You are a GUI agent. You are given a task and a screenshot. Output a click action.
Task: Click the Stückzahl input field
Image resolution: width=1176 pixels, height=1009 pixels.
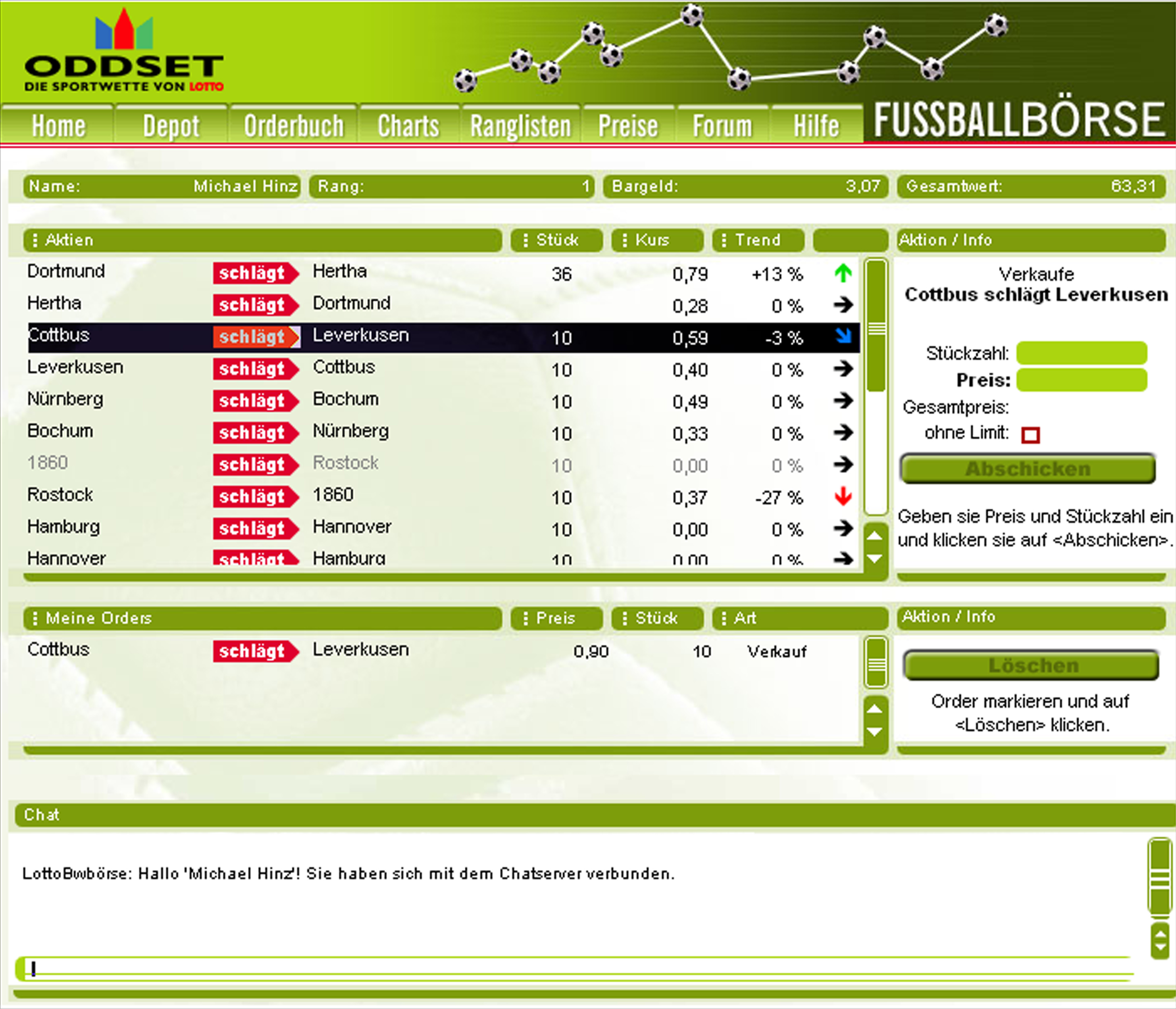tap(1081, 353)
